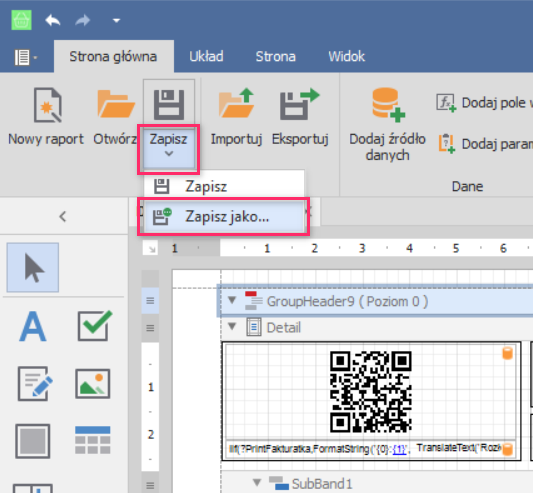Viewport: 533px width, 493px height.
Task: Click the QR code barcode control
Action: (x=371, y=392)
